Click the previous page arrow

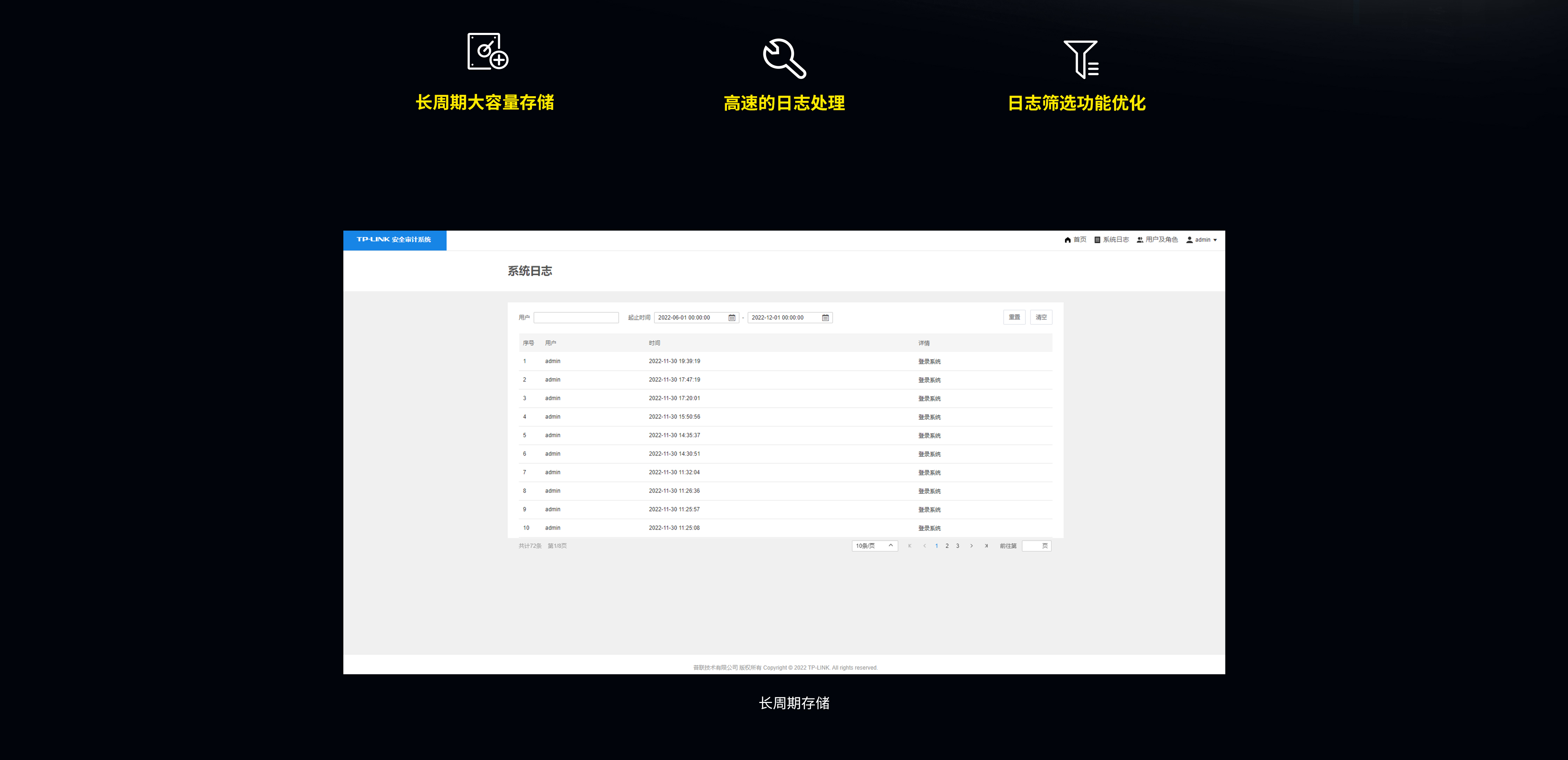tap(924, 546)
